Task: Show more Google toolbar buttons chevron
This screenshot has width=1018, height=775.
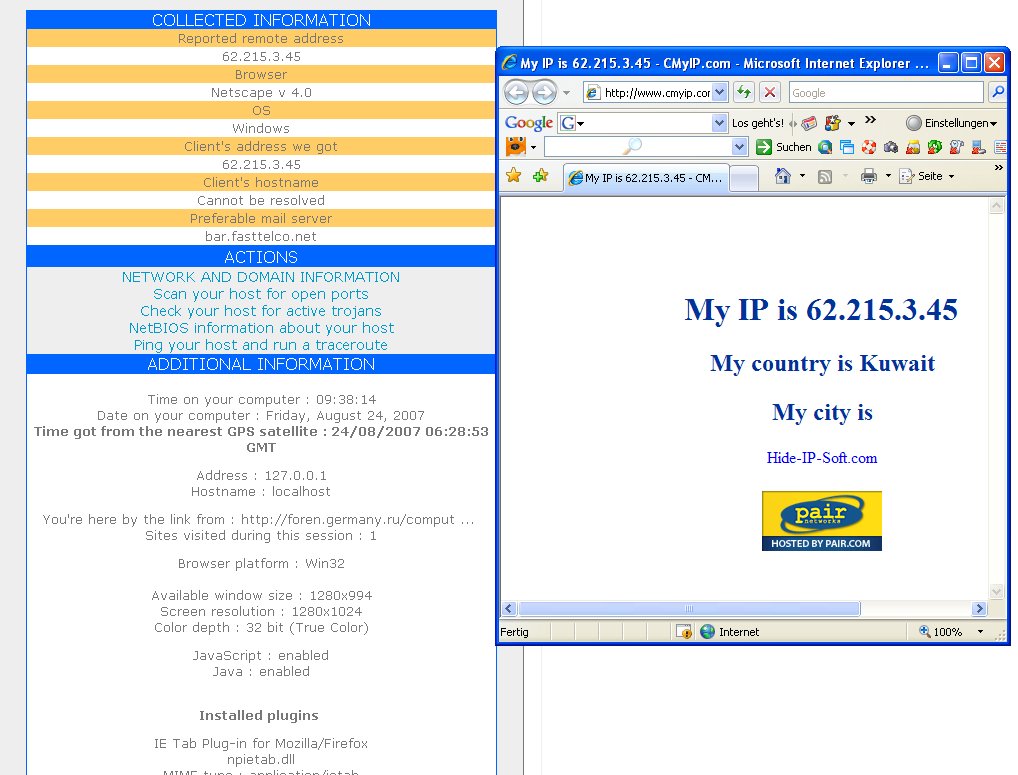Action: 871,120
